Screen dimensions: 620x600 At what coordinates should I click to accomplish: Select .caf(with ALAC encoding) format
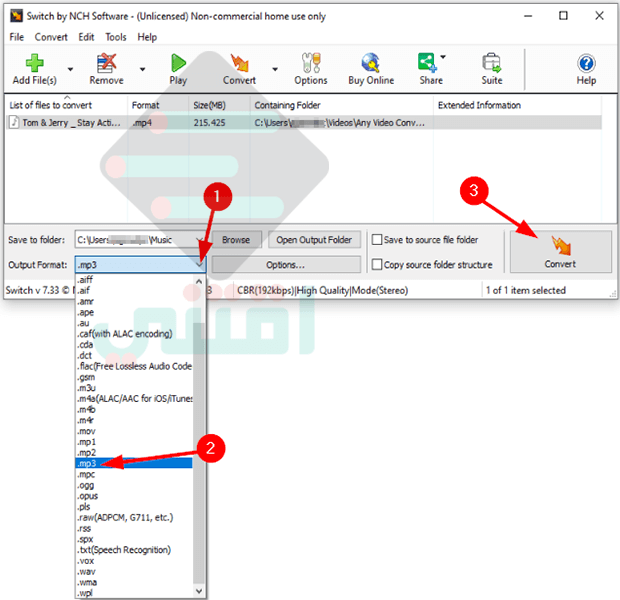(x=134, y=334)
